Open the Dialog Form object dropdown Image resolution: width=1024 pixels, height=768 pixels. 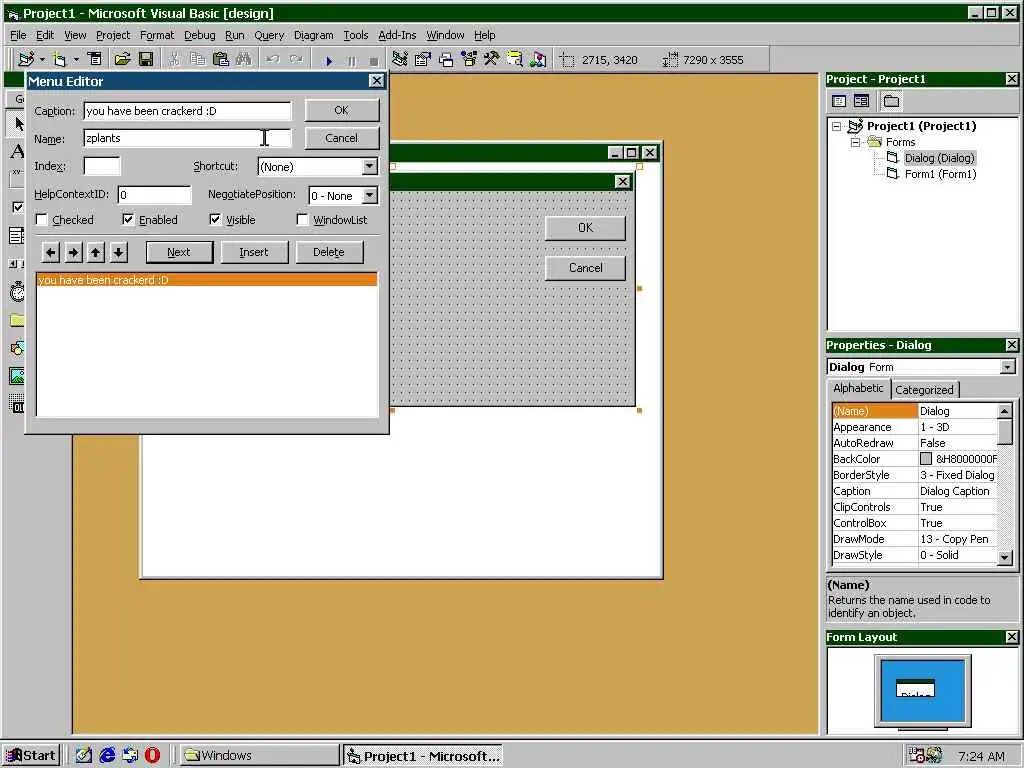coord(1007,367)
